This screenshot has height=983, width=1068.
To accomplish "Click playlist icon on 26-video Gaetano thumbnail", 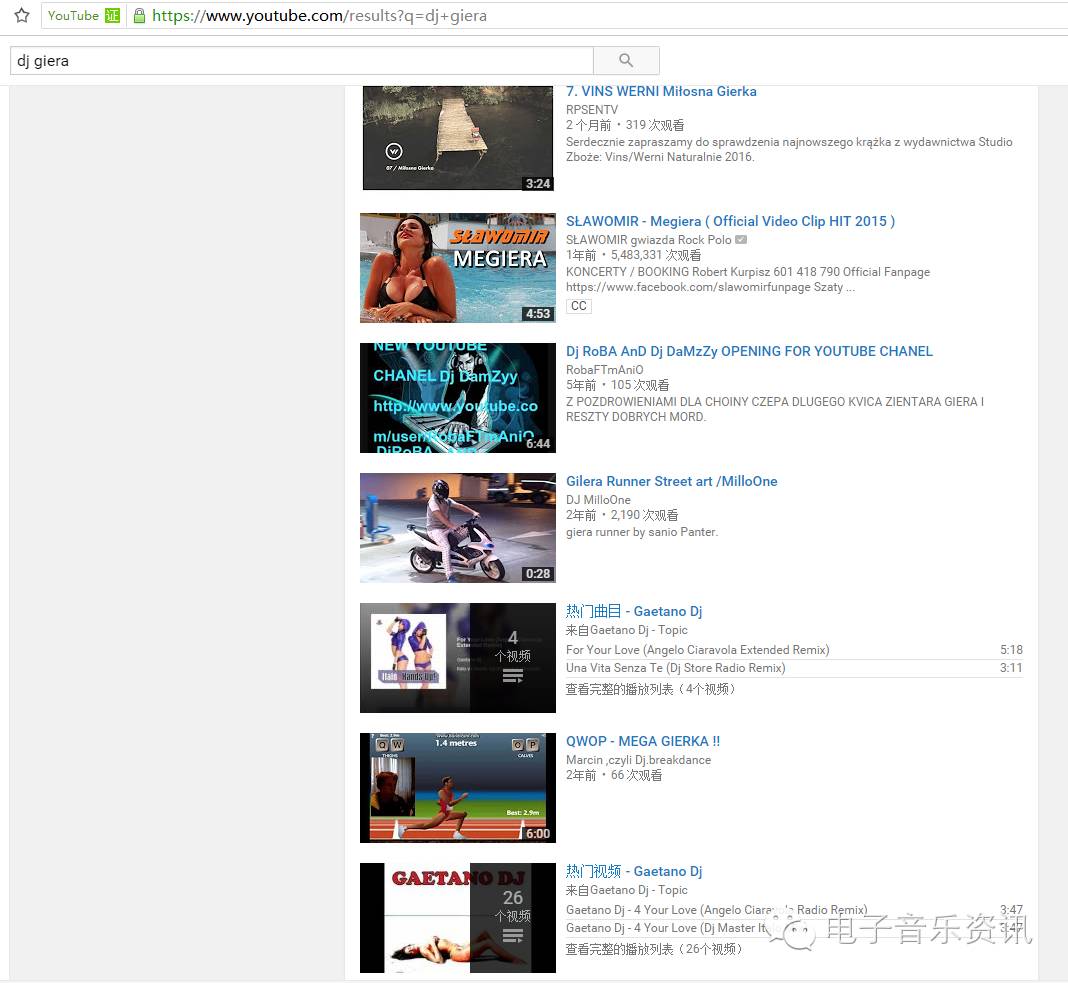I will (513, 937).
